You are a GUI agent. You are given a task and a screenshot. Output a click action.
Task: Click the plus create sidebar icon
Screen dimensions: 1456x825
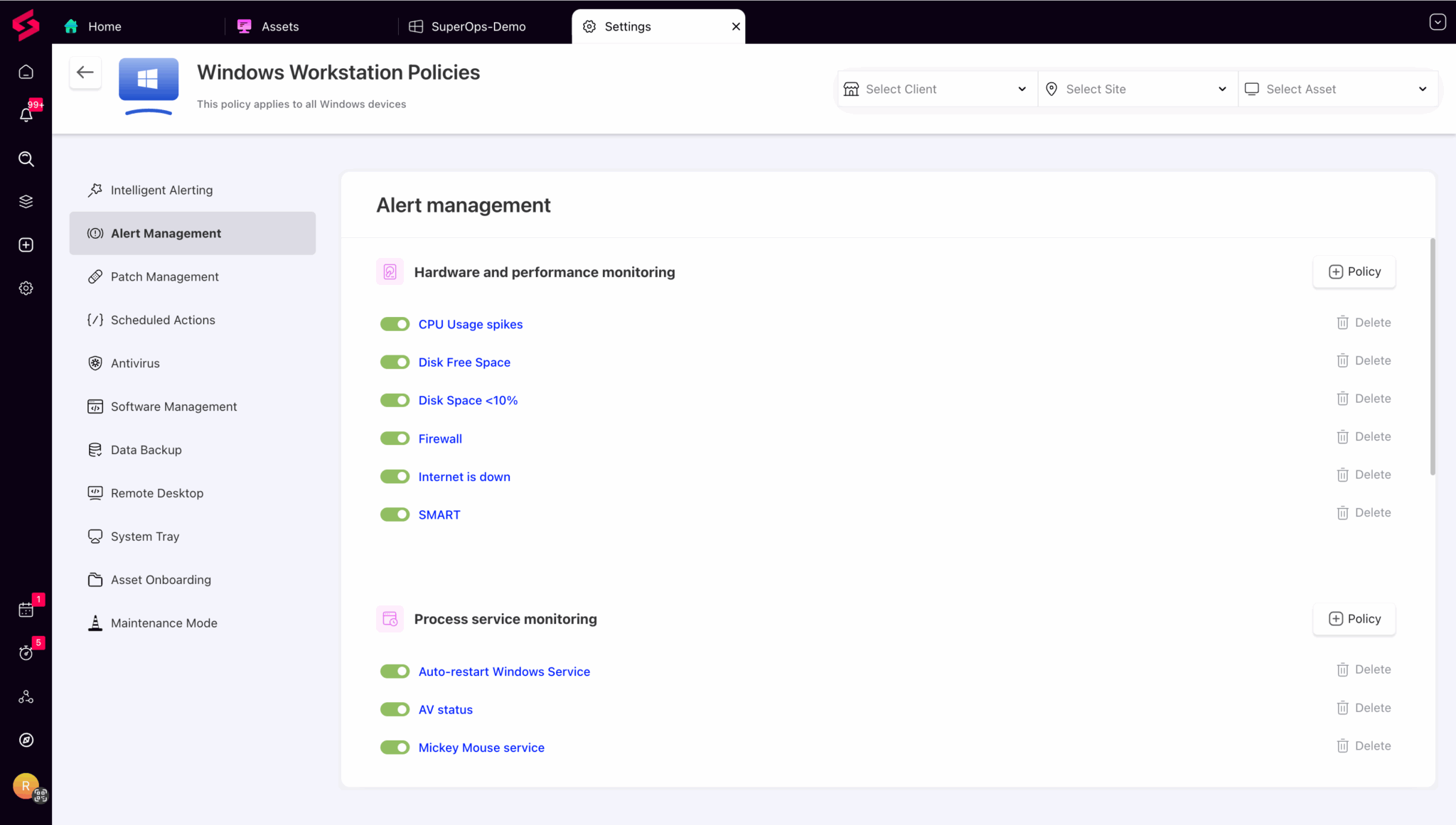tap(26, 245)
